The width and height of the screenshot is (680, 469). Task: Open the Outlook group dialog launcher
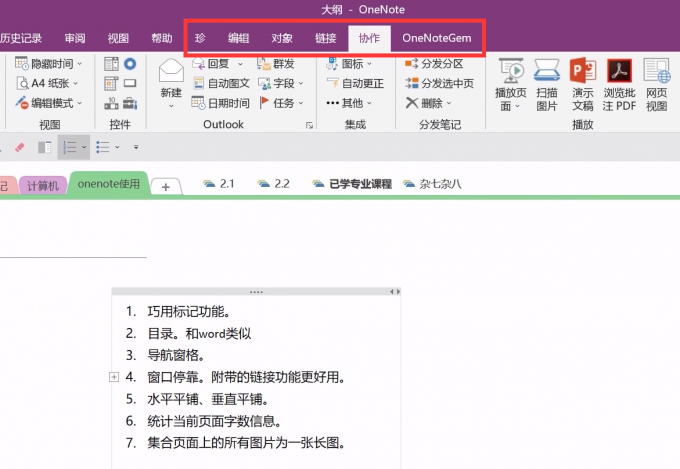(309, 125)
